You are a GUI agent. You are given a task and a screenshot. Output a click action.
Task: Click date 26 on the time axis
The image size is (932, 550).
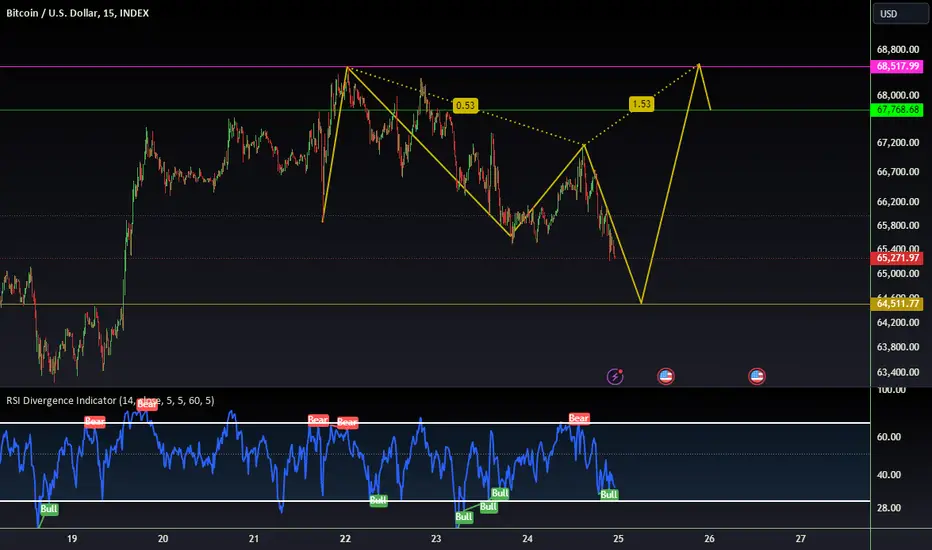pyautogui.click(x=709, y=539)
